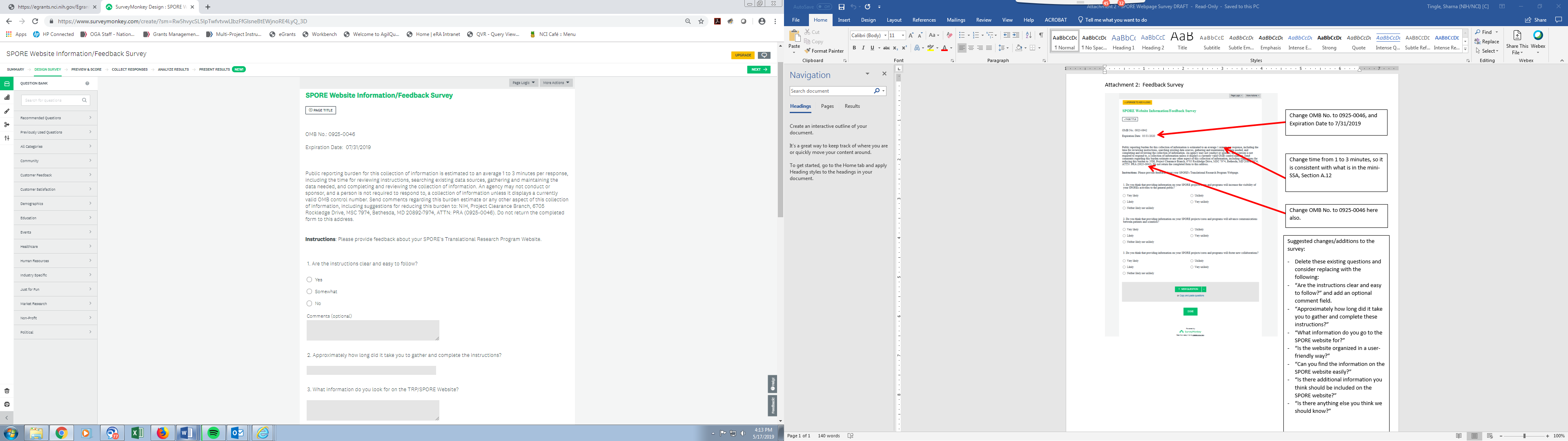
Task: Click the Search for questions field
Action: pos(52,100)
